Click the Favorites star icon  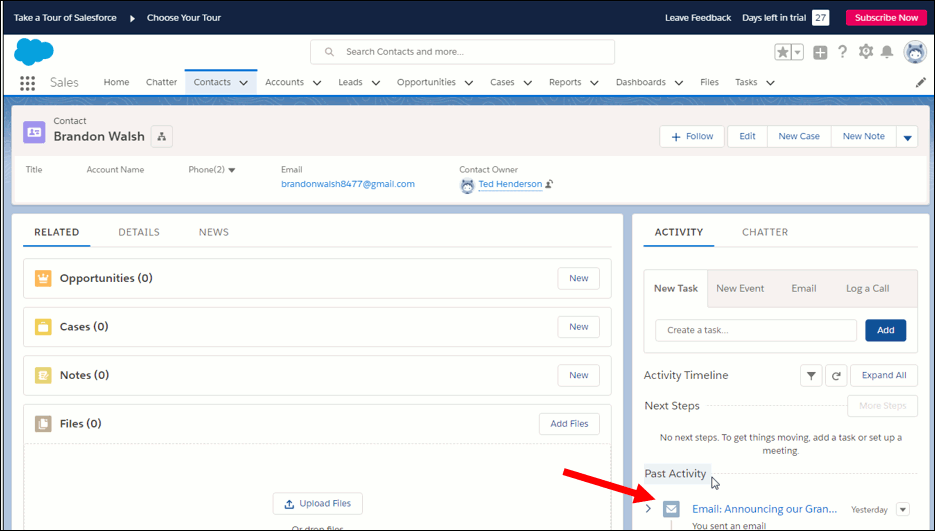pos(782,53)
